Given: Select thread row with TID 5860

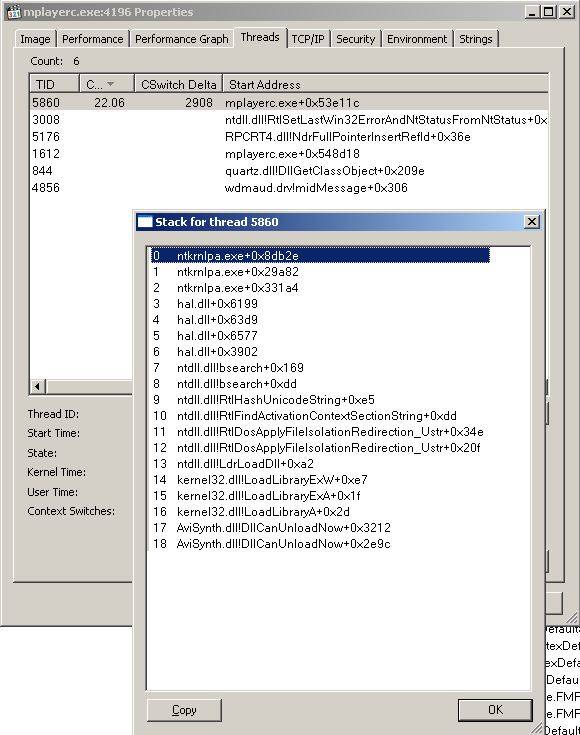Looking at the screenshot, I should (x=289, y=103).
